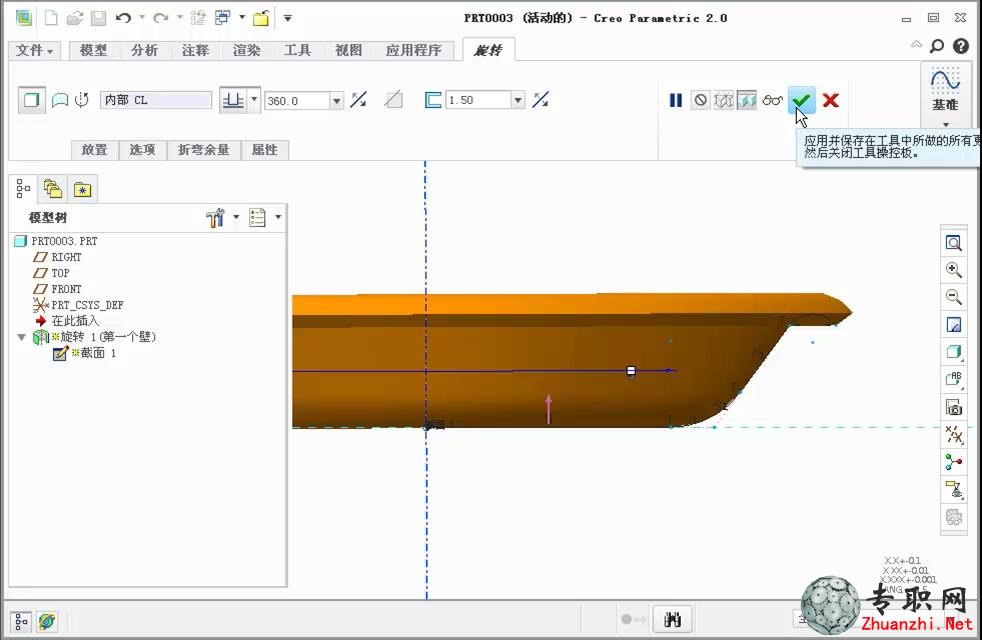The height and width of the screenshot is (640, 982).
Task: Open the Saved orientations camera icon
Action: coord(954,407)
